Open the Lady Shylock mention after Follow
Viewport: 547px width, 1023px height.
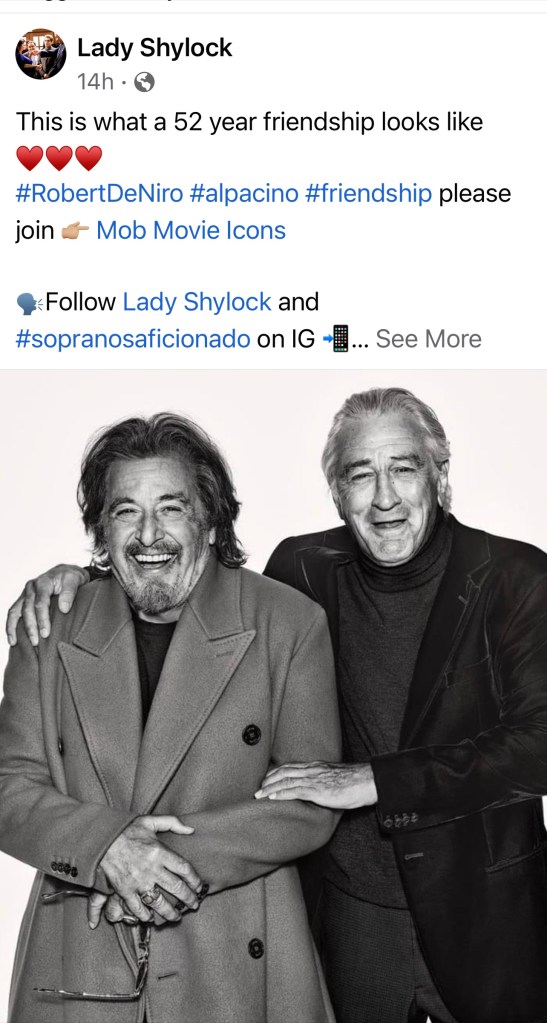[197, 302]
